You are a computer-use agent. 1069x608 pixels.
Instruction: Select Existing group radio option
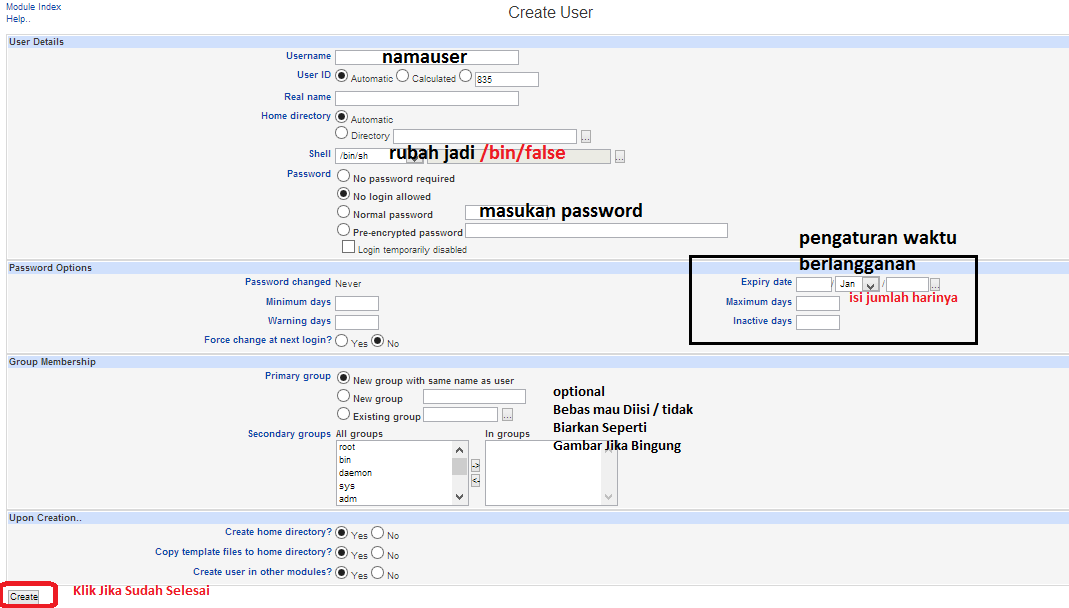[344, 414]
